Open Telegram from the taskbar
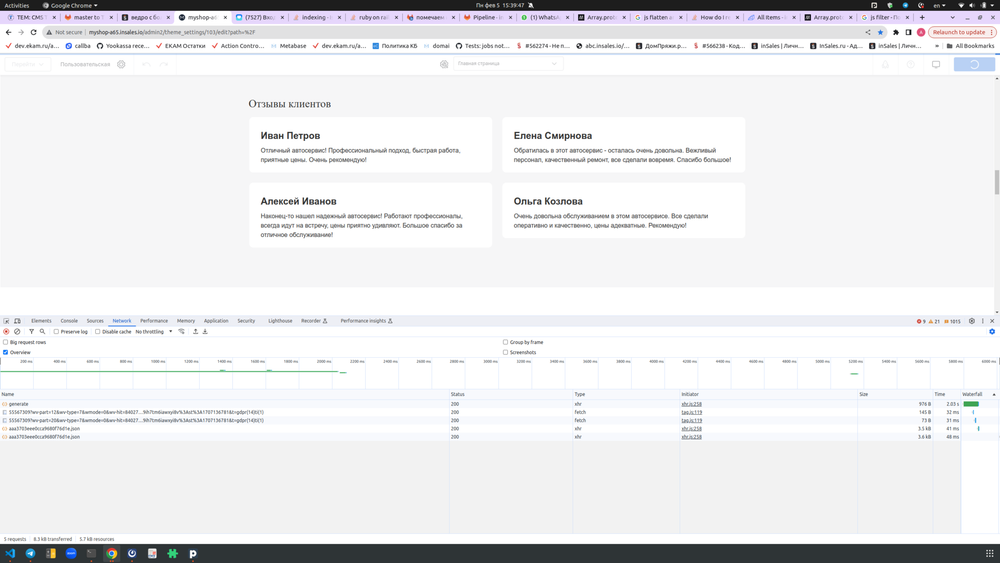This screenshot has width=1000, height=563. tap(30, 553)
